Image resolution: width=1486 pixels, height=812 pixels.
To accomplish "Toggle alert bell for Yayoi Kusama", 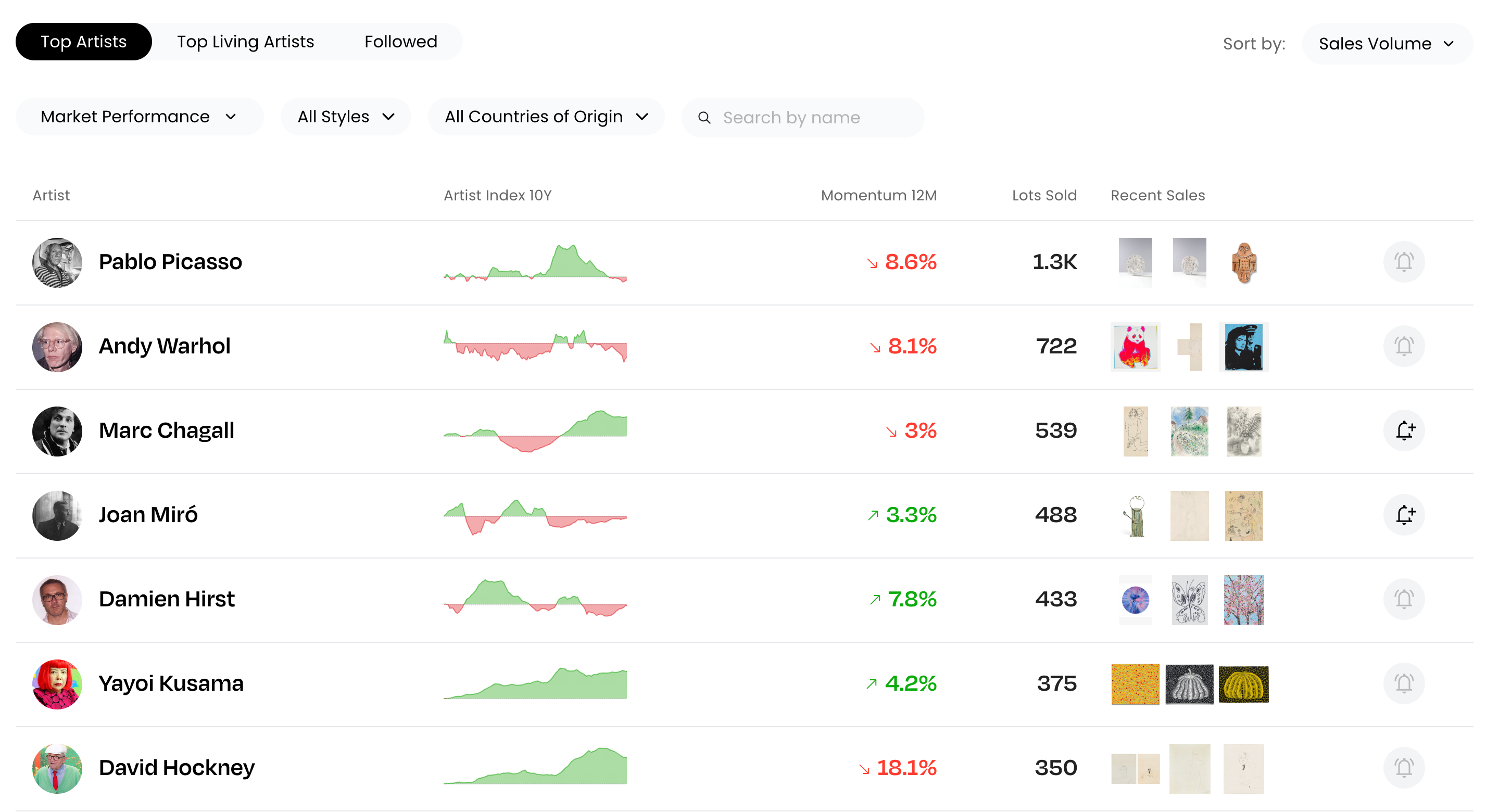I will (x=1404, y=683).
